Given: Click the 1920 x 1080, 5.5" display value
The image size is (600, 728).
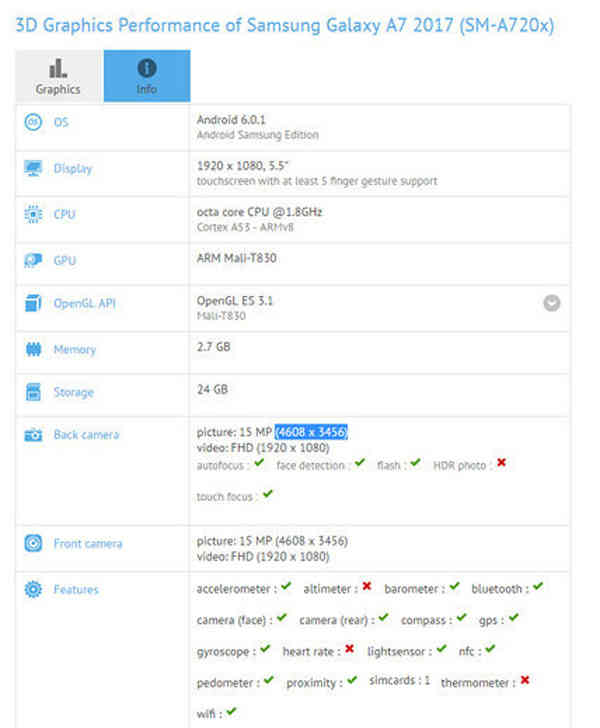Looking at the screenshot, I should pos(242,165).
